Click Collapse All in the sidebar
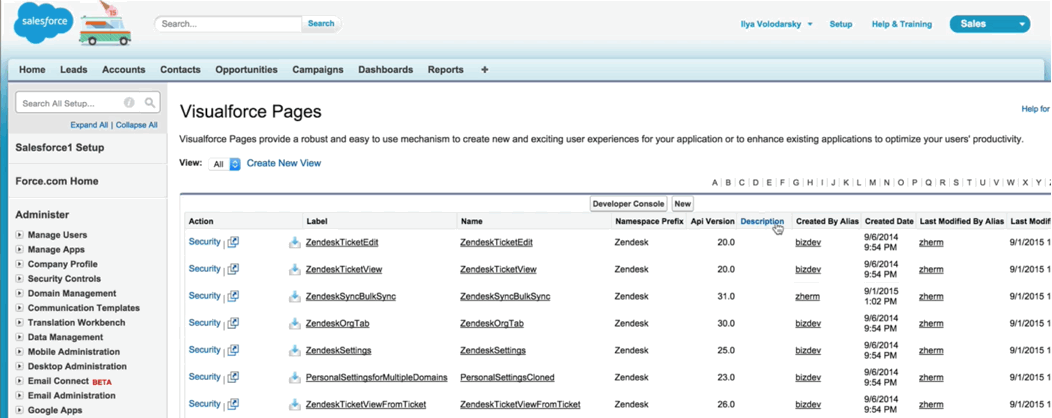The image size is (1052, 418). pos(136,125)
